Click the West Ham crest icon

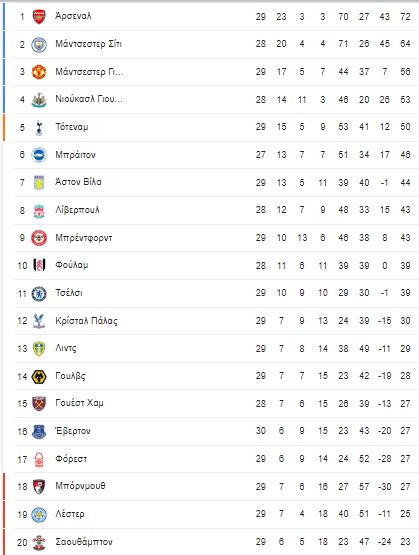(39, 404)
